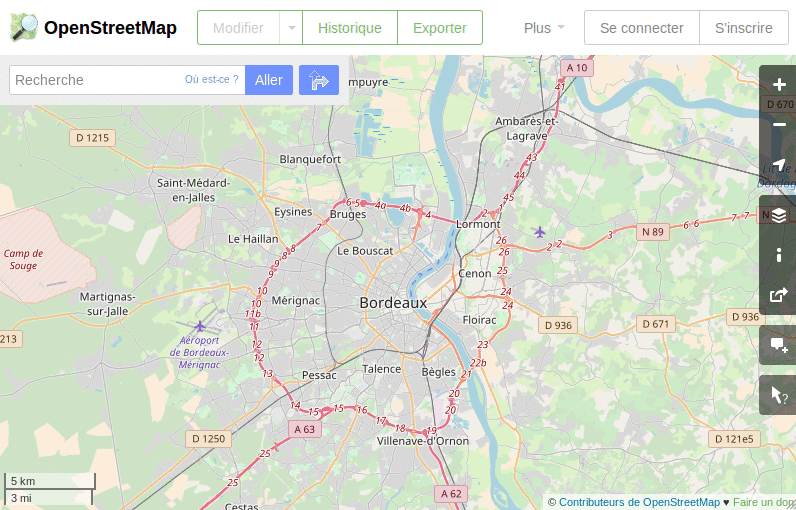The image size is (796, 510).
Task: Click the Modifier edit button
Action: click(x=238, y=28)
